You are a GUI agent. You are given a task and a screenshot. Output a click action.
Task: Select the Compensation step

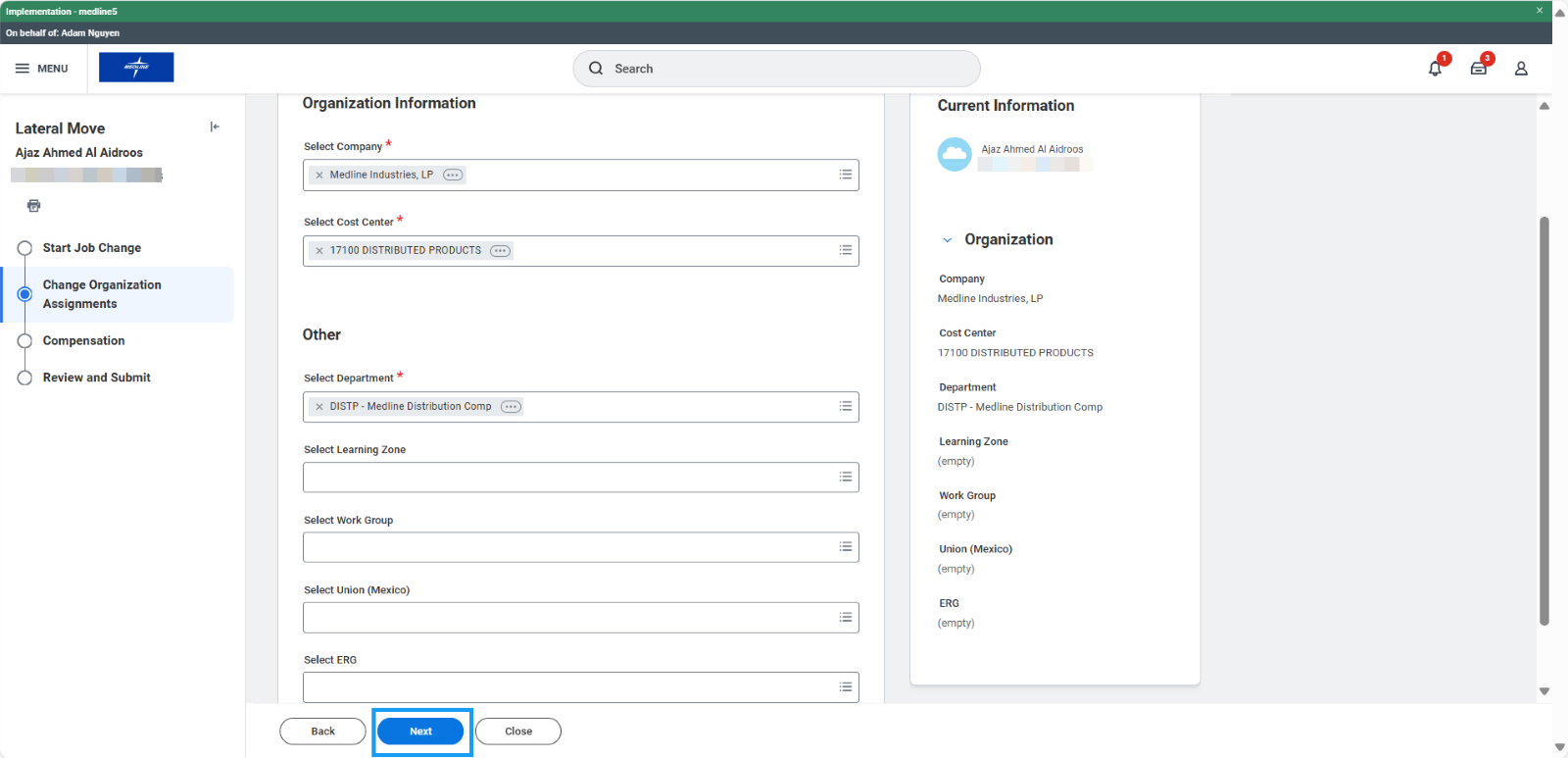83,341
